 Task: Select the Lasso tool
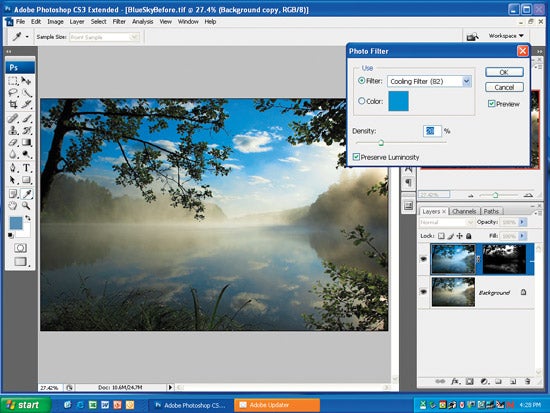pos(13,93)
